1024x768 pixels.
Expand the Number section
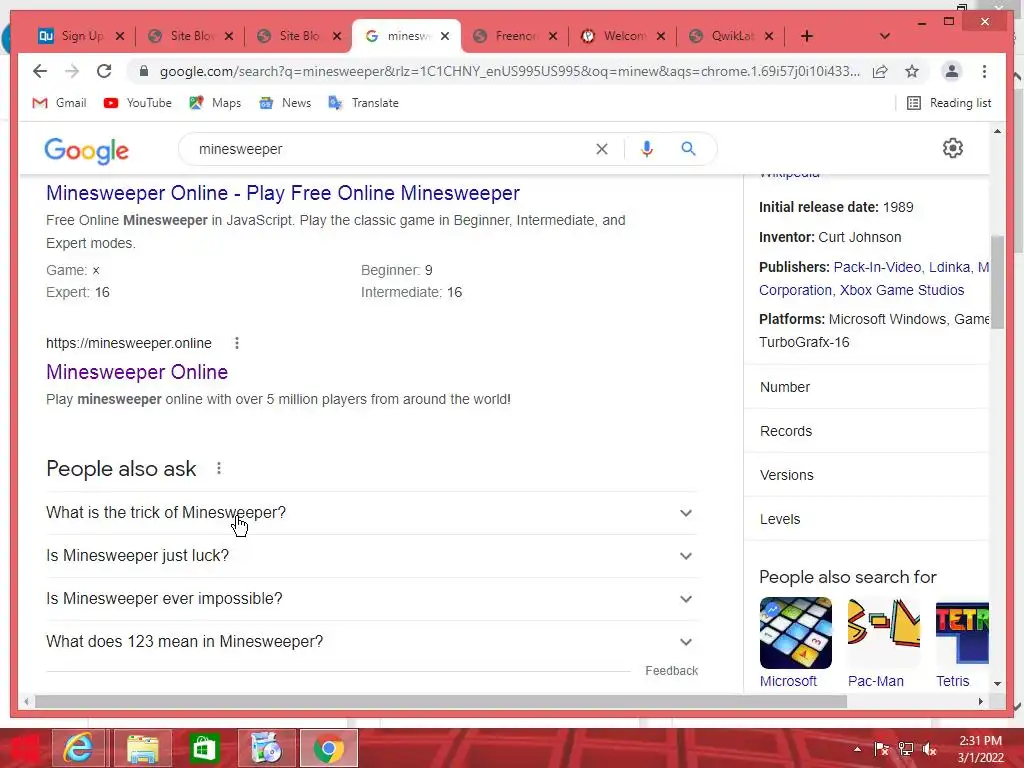[x=866, y=387]
